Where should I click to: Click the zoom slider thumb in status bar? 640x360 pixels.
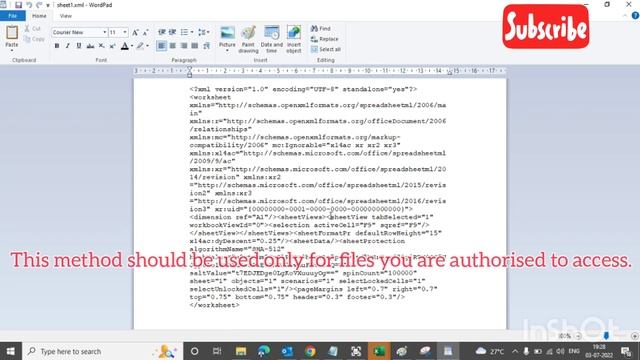(606, 336)
